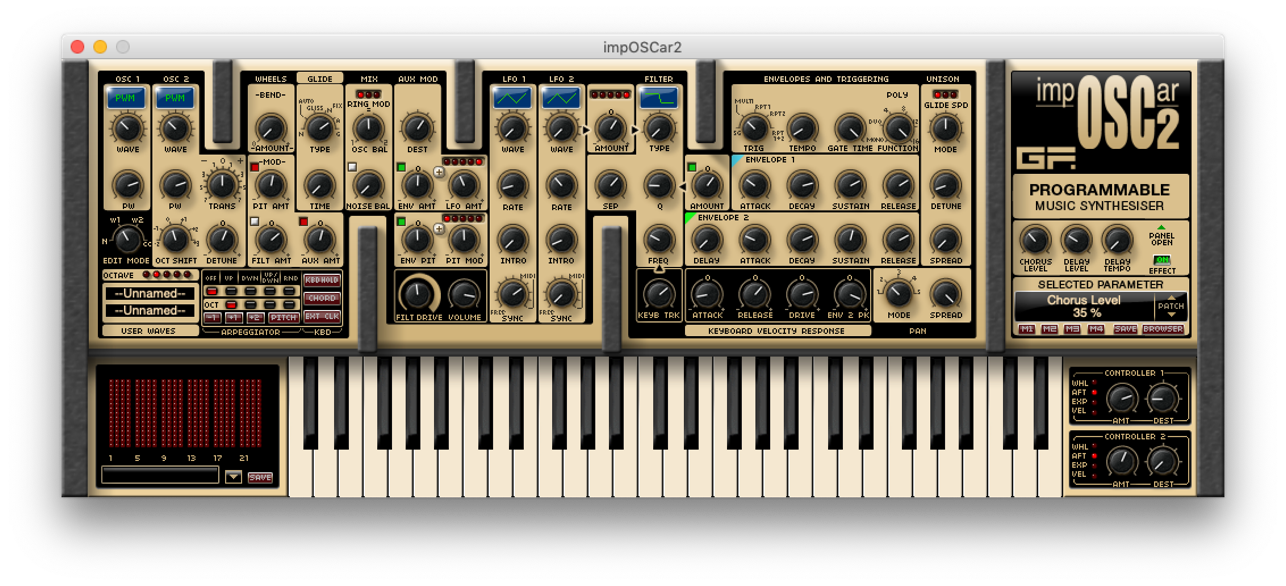1286x586 pixels.
Task: Click the Pan Spread knob
Action: click(x=945, y=293)
